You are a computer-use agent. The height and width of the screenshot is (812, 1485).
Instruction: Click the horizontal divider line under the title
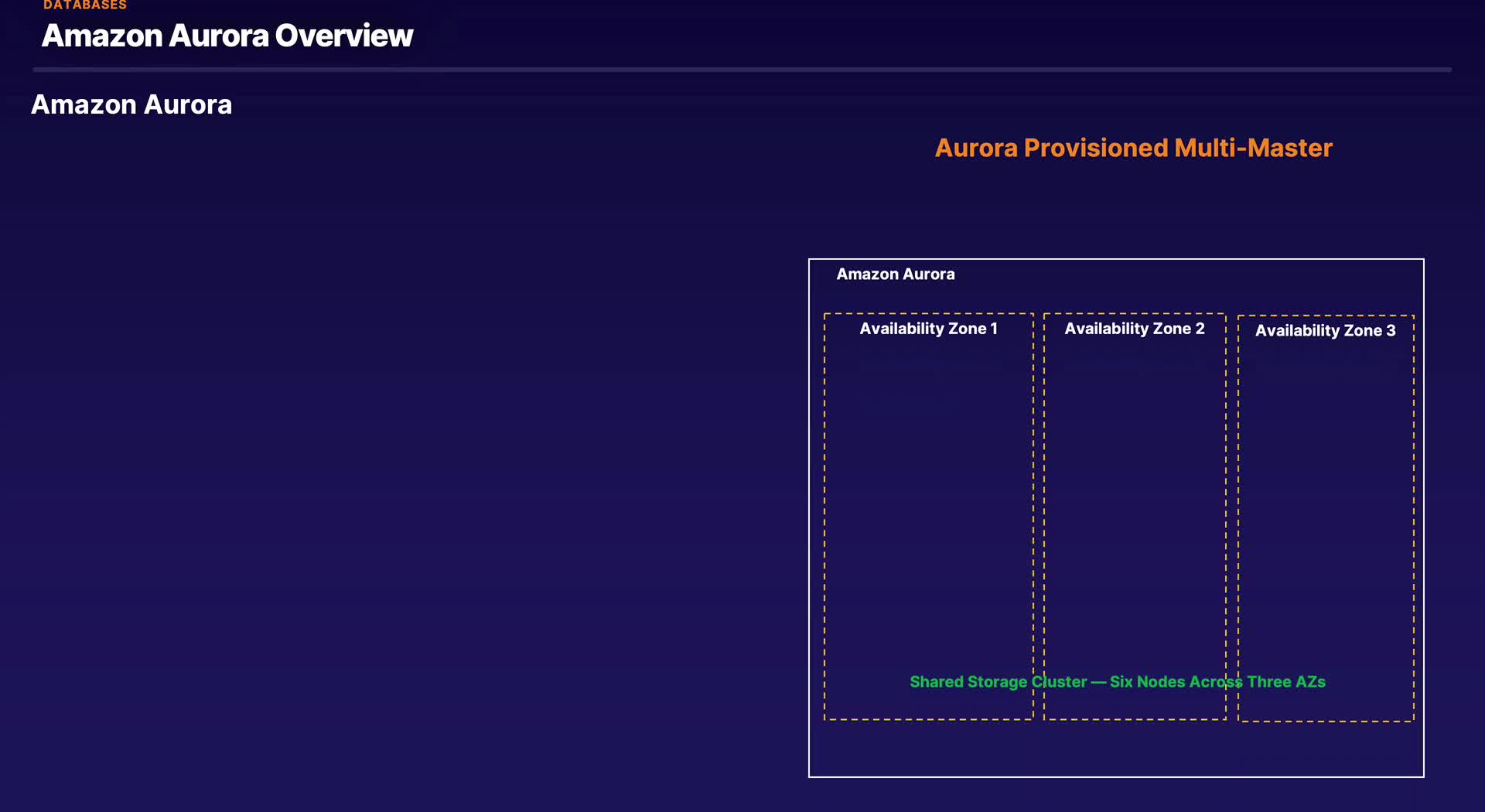(x=742, y=70)
